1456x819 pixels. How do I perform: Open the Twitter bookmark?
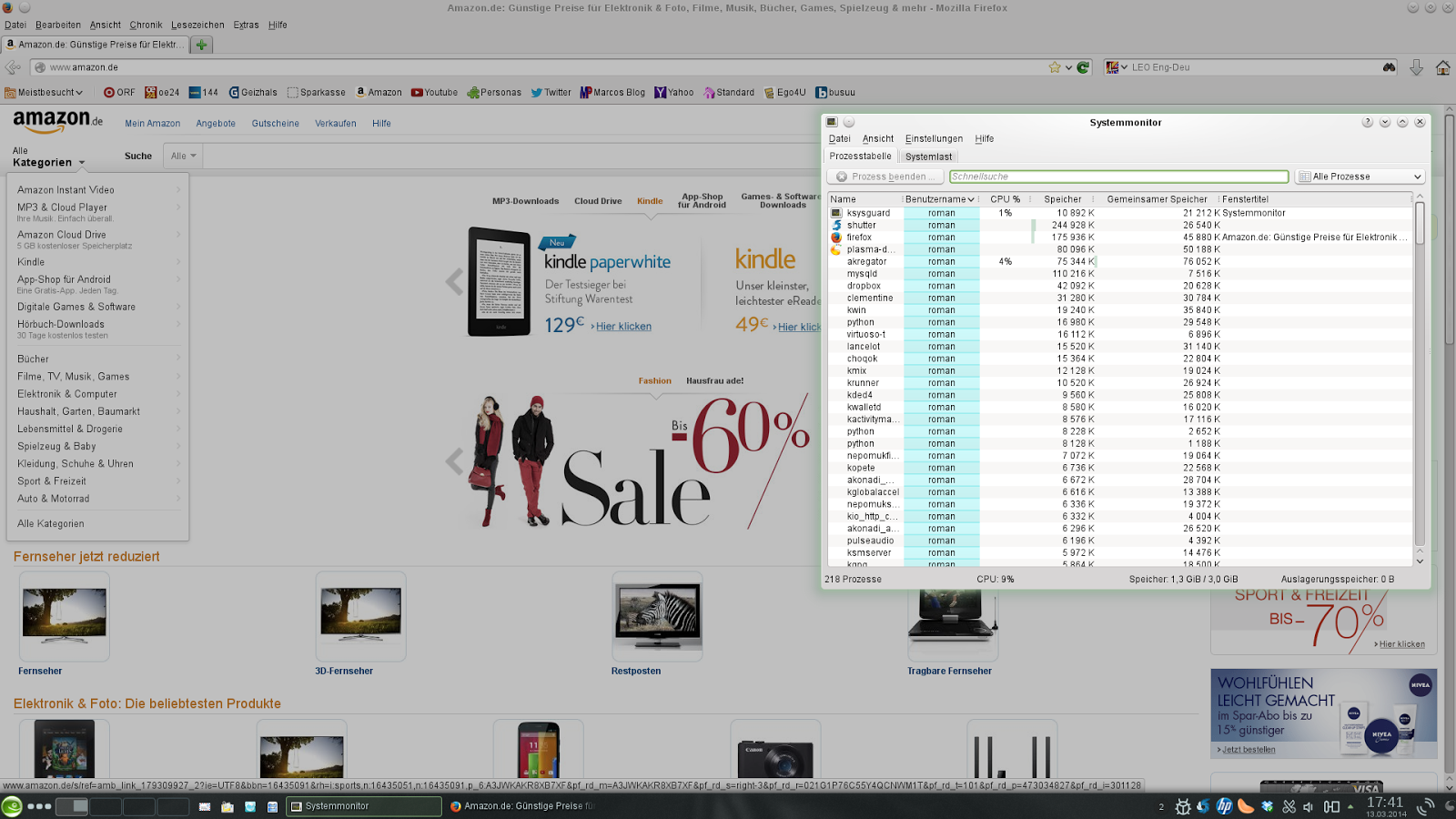click(551, 92)
